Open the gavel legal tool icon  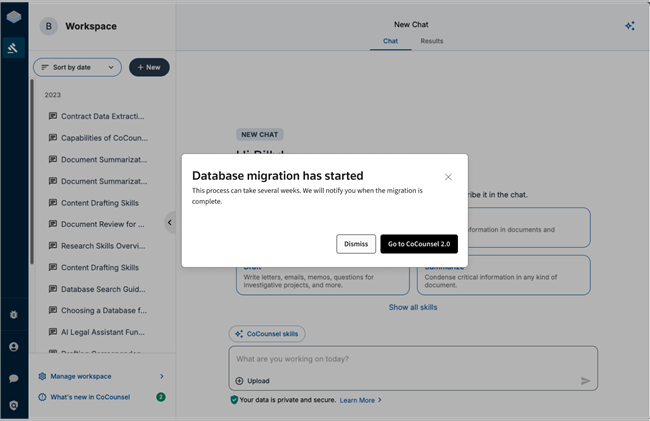point(14,48)
